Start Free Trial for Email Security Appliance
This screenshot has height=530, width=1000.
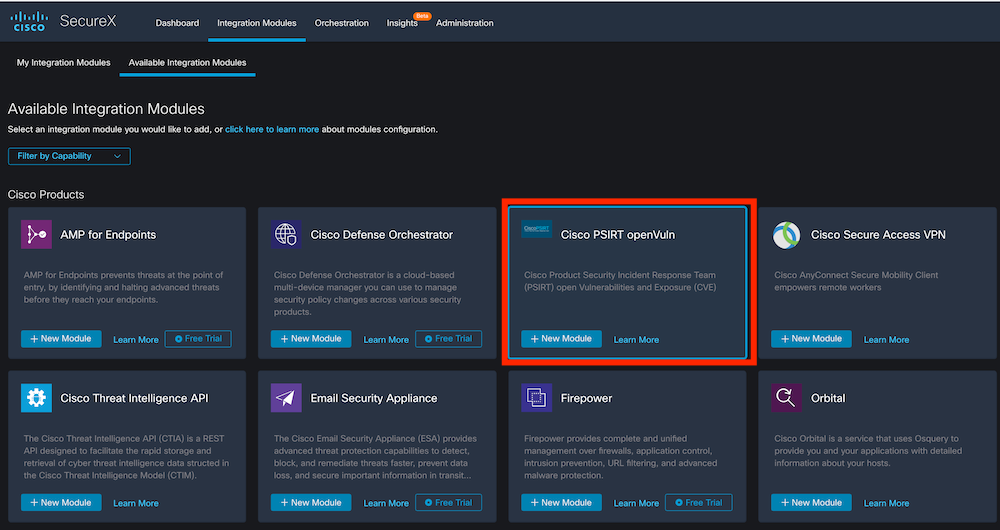point(448,503)
